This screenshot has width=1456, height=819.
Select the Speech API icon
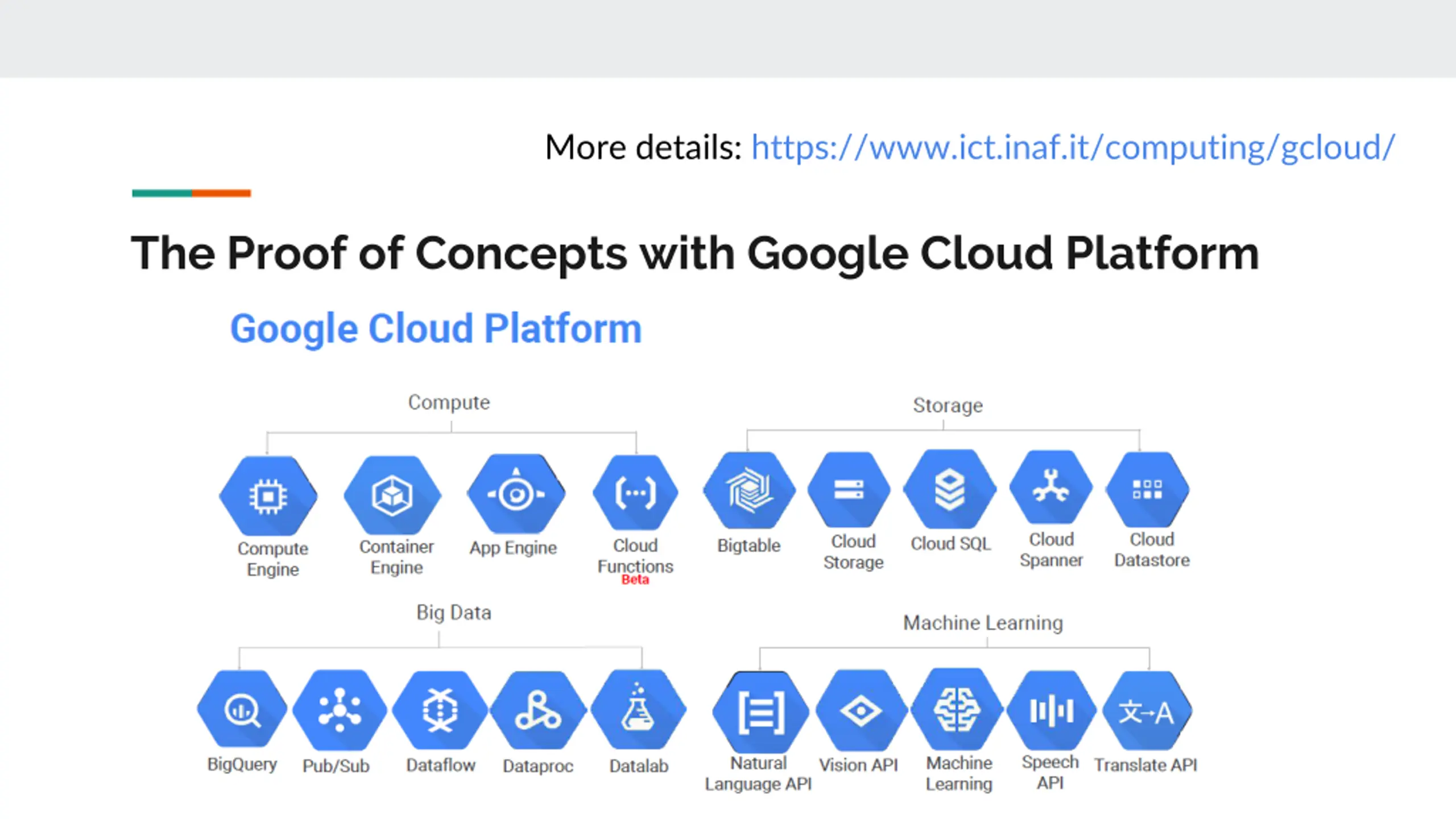click(1051, 710)
